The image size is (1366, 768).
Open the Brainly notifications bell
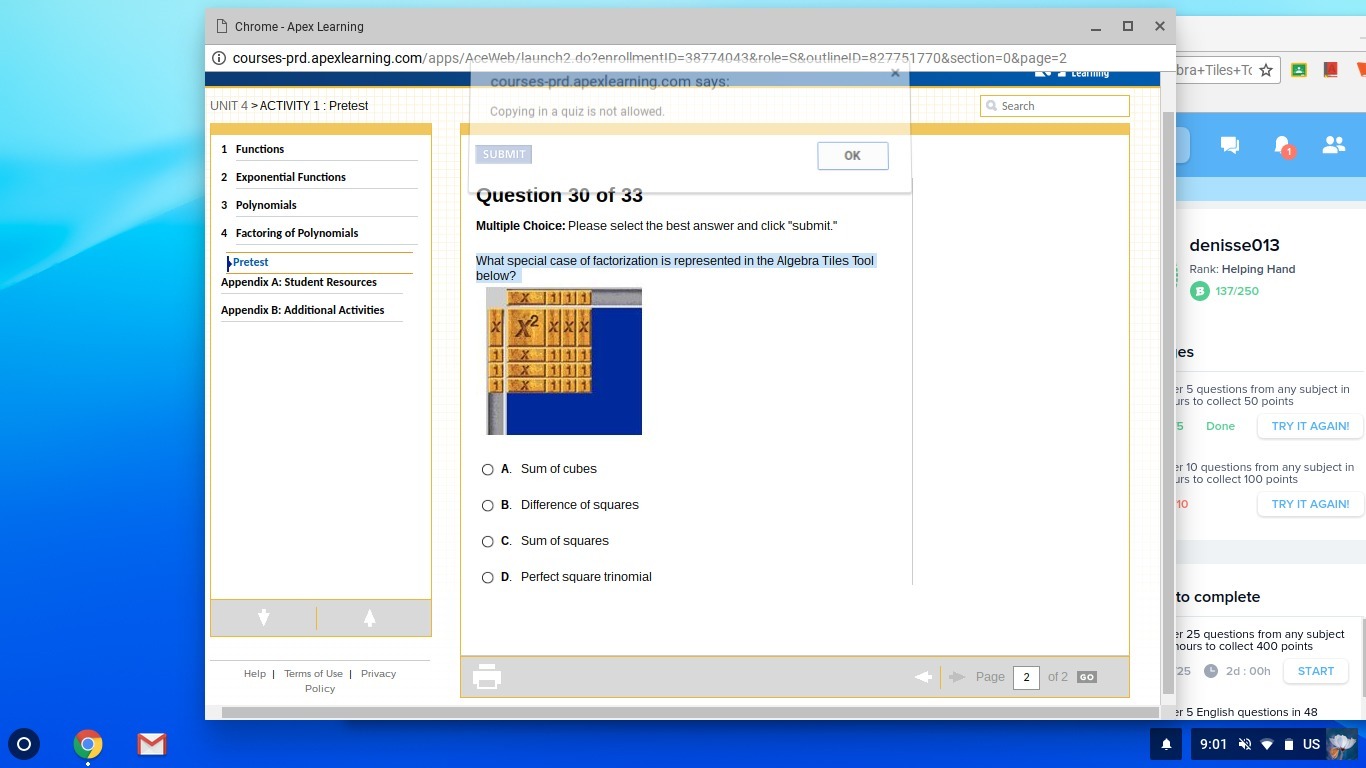[1282, 146]
